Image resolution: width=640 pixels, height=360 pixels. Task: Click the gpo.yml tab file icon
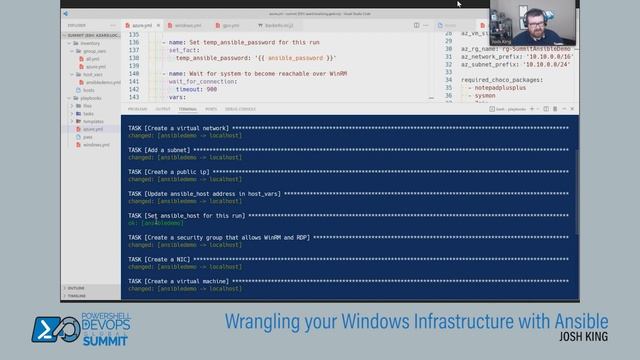(x=218, y=25)
